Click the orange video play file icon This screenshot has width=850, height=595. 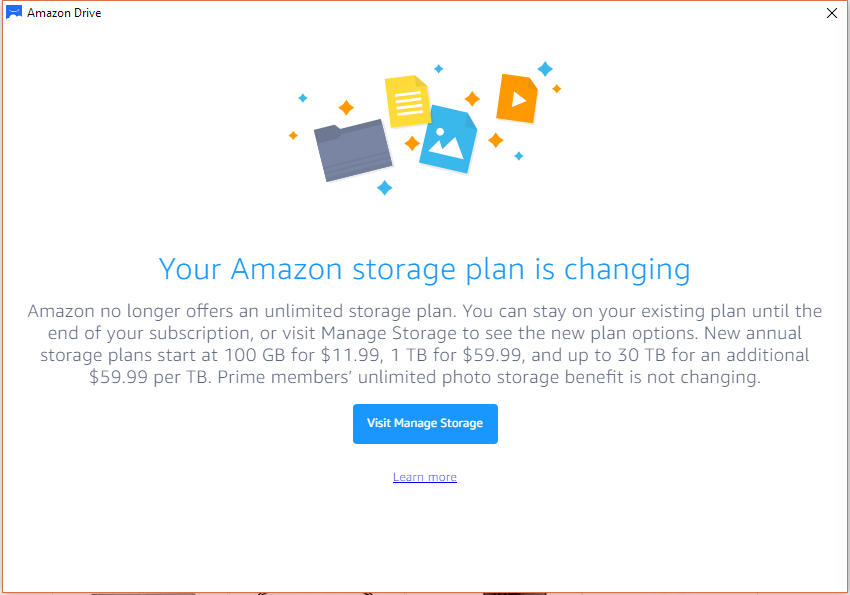[x=517, y=98]
